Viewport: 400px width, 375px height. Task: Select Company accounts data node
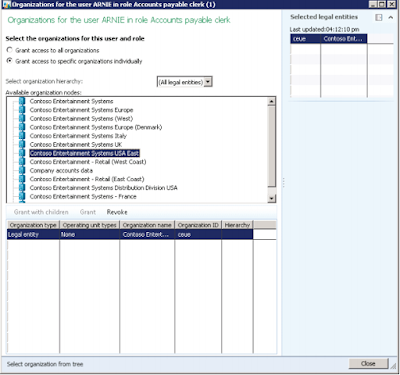pos(61,170)
